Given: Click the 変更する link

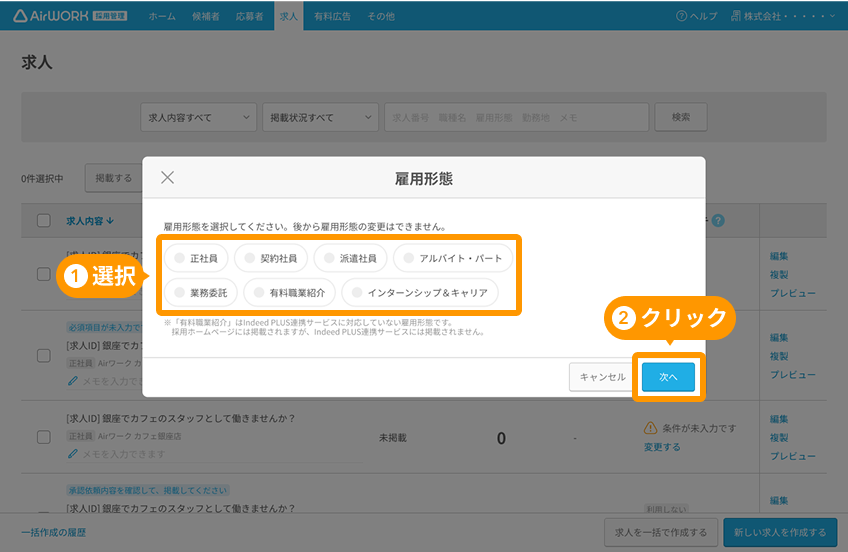Looking at the screenshot, I should [x=662, y=447].
